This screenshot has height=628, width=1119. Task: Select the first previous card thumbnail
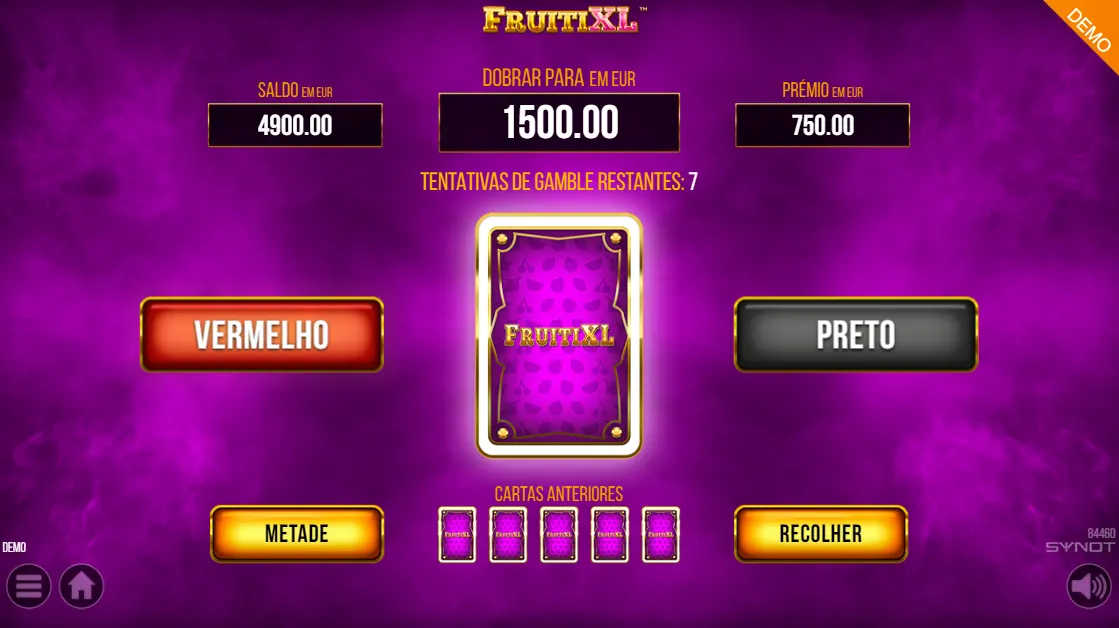[x=457, y=535]
